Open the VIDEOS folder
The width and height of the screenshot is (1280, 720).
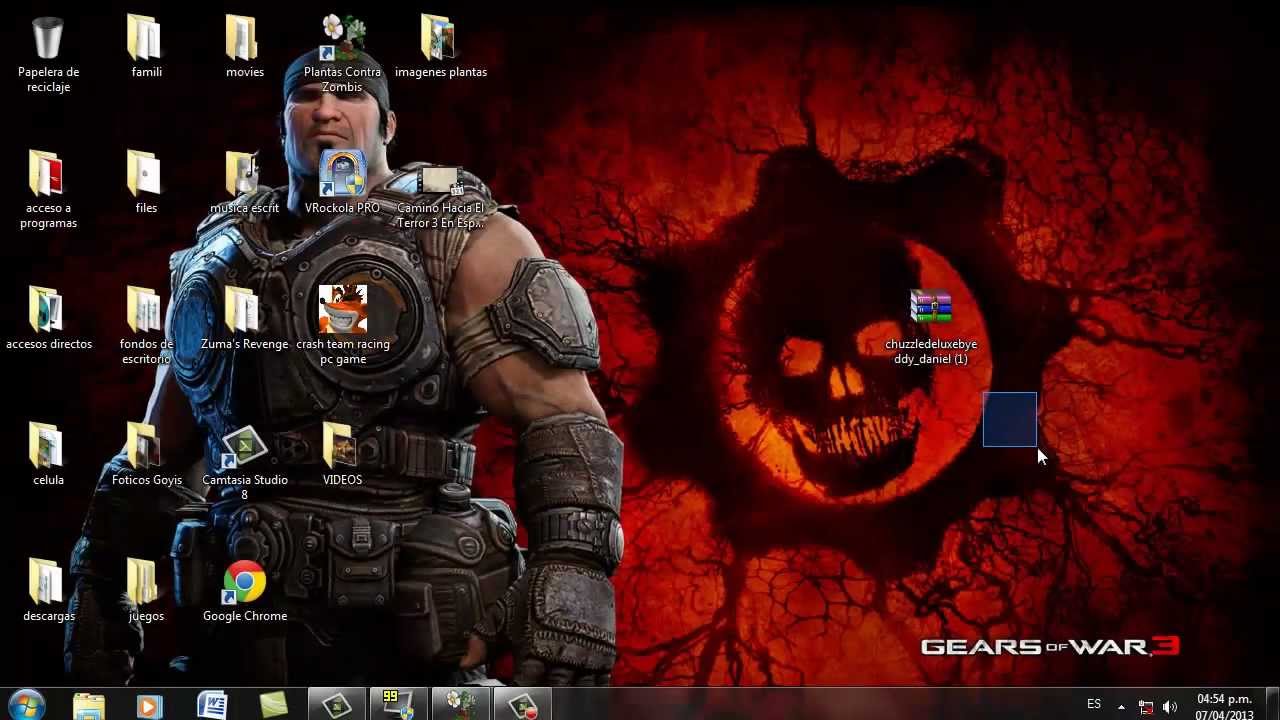click(x=342, y=455)
